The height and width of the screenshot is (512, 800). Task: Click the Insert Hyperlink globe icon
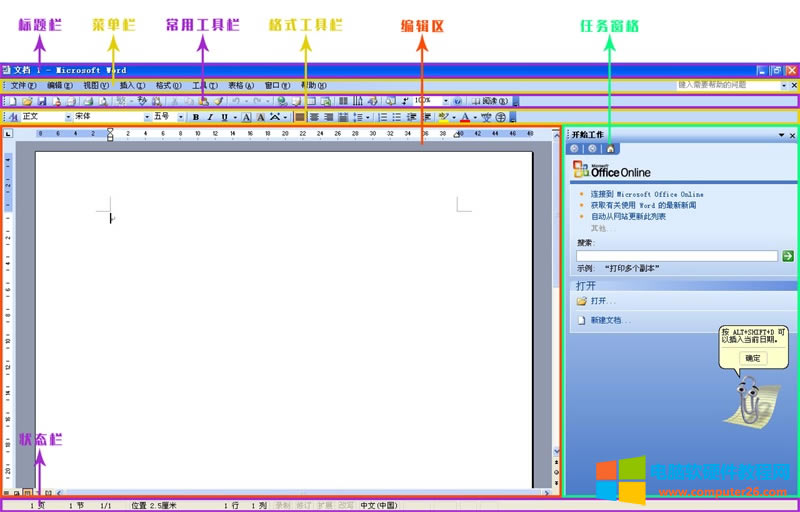click(x=282, y=101)
